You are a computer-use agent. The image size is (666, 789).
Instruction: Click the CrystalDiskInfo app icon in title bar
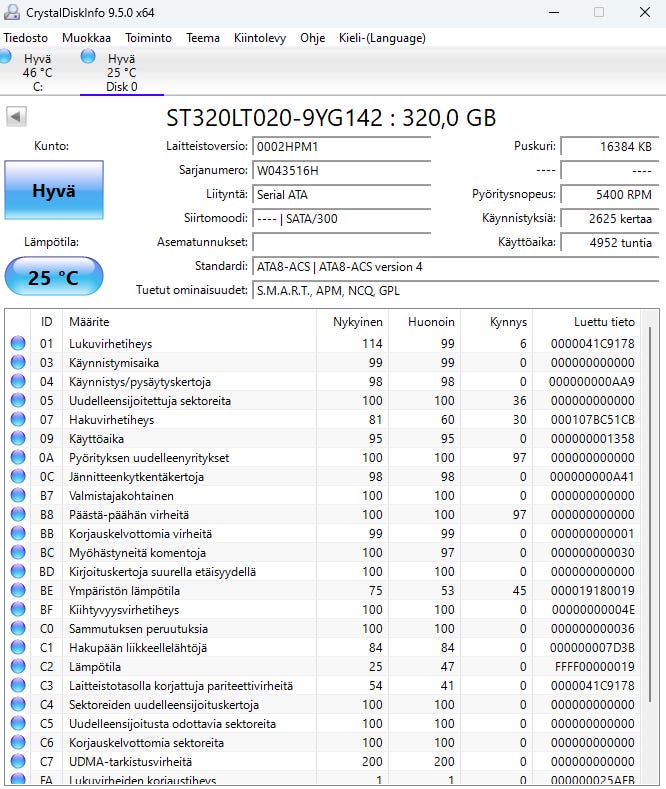[12, 12]
